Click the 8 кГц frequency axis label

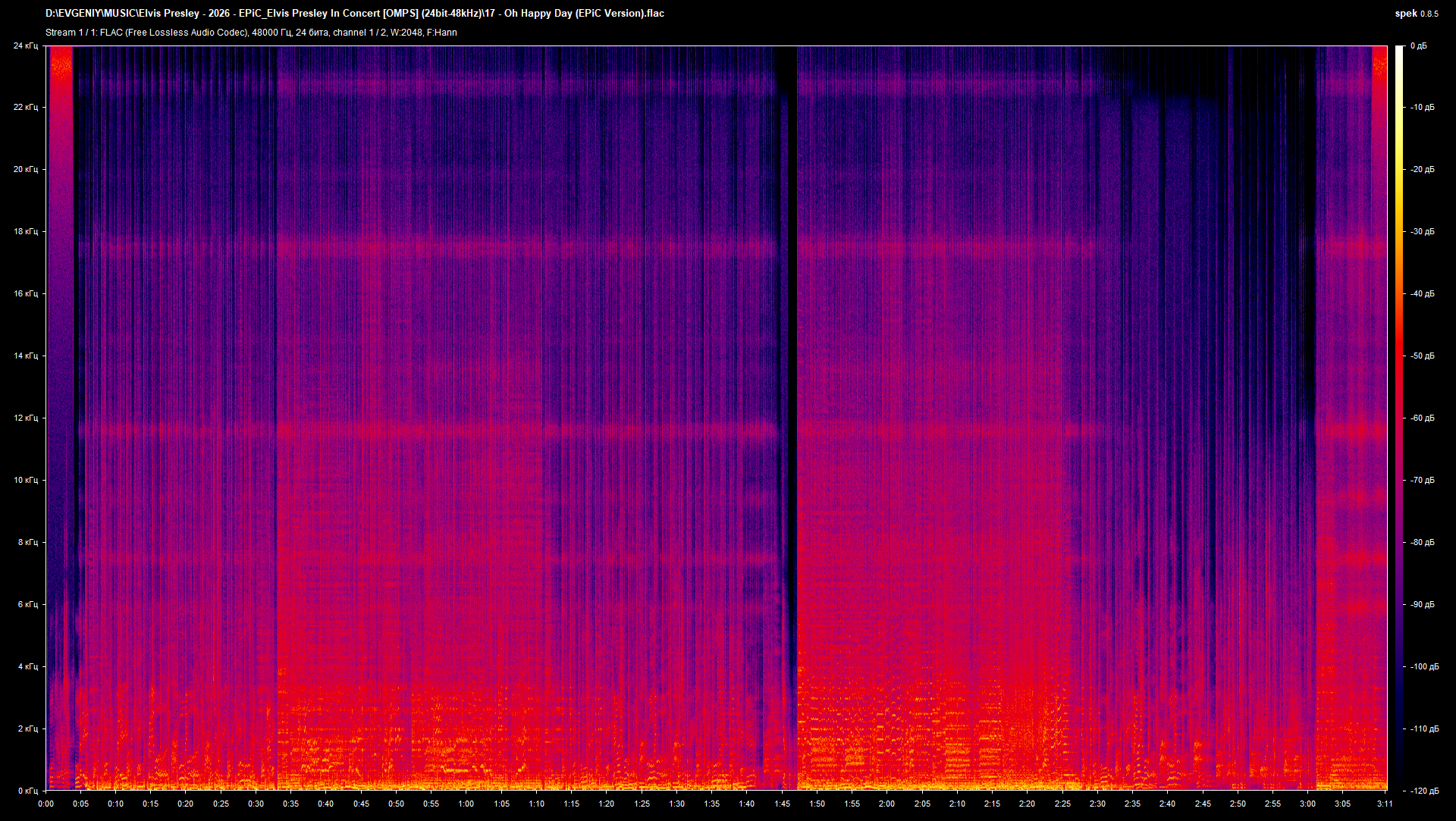28,542
